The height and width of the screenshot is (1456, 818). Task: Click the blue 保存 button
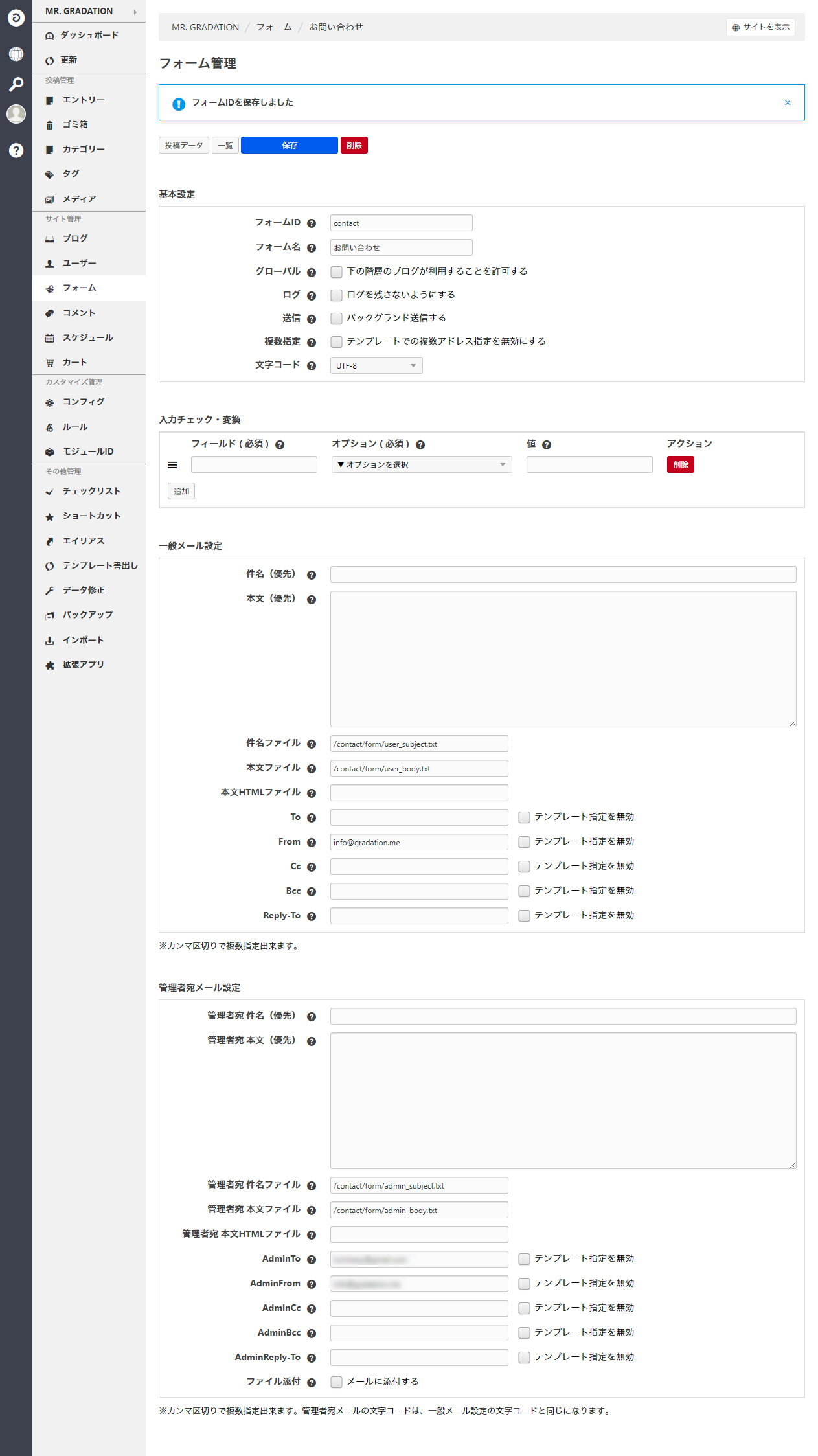pyautogui.click(x=289, y=146)
